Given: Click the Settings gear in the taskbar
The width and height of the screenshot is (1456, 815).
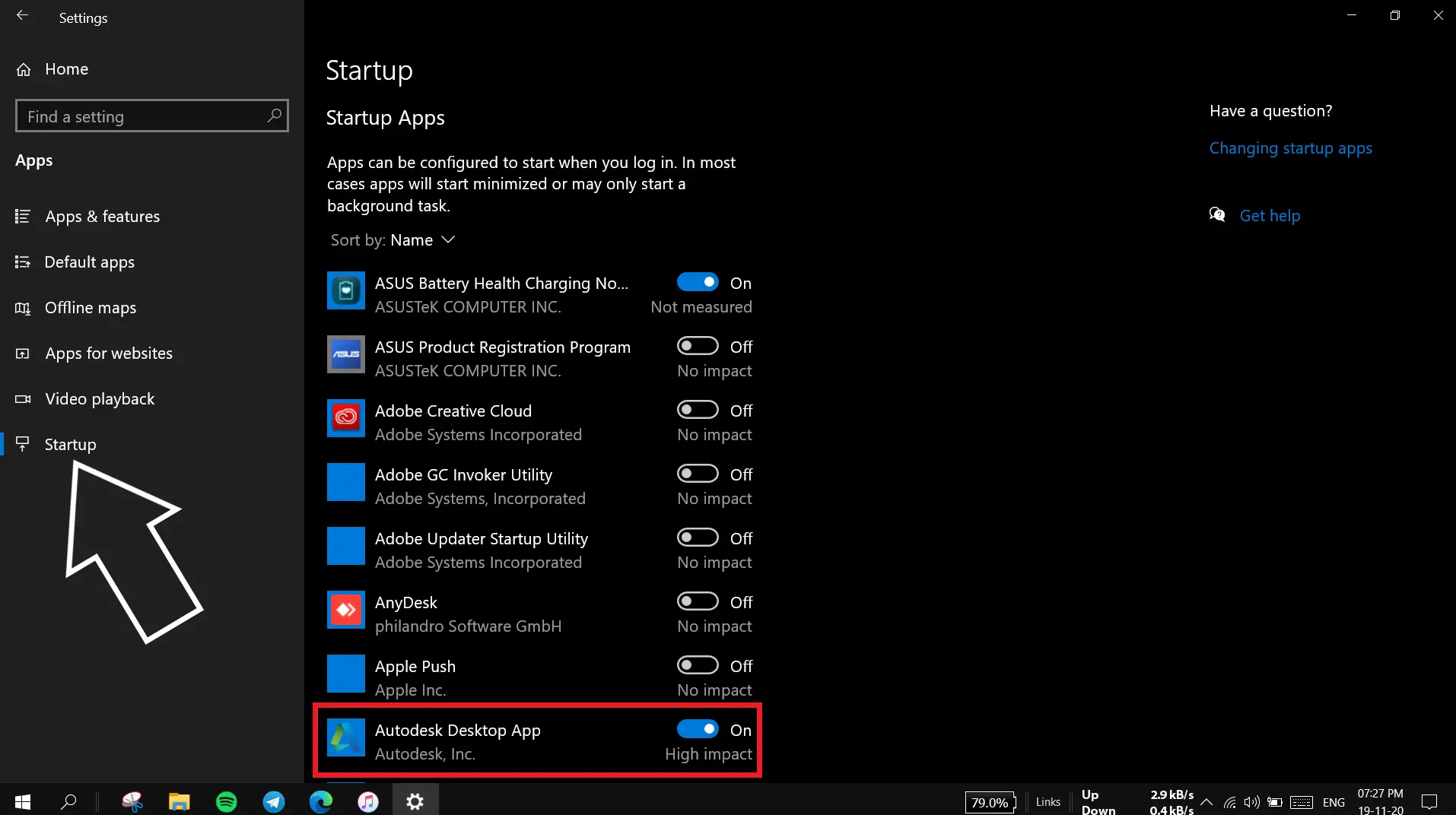Looking at the screenshot, I should (x=415, y=801).
